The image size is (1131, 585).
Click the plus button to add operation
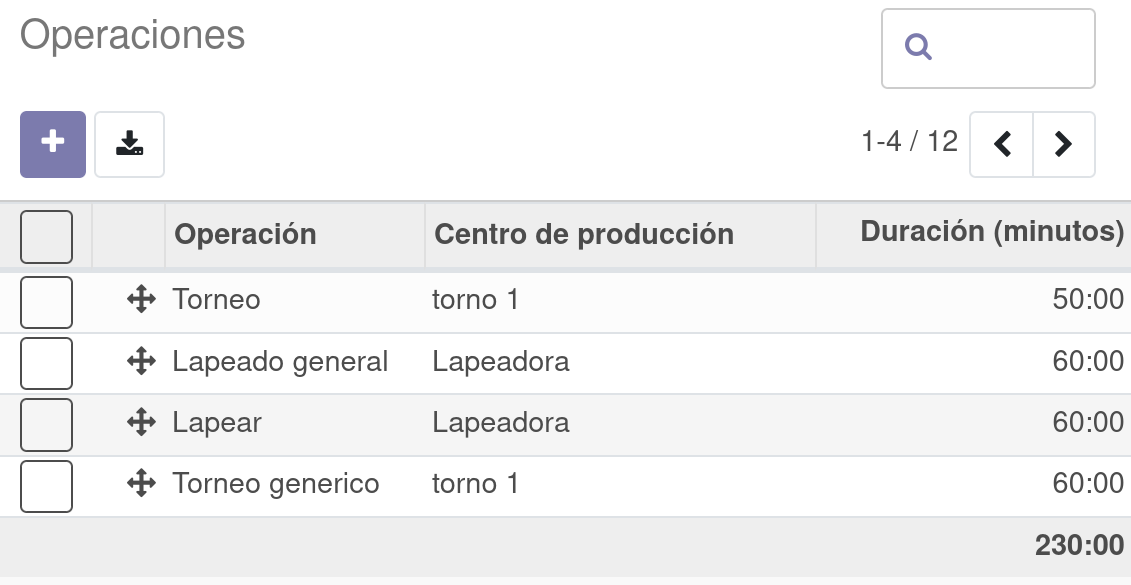click(x=53, y=144)
